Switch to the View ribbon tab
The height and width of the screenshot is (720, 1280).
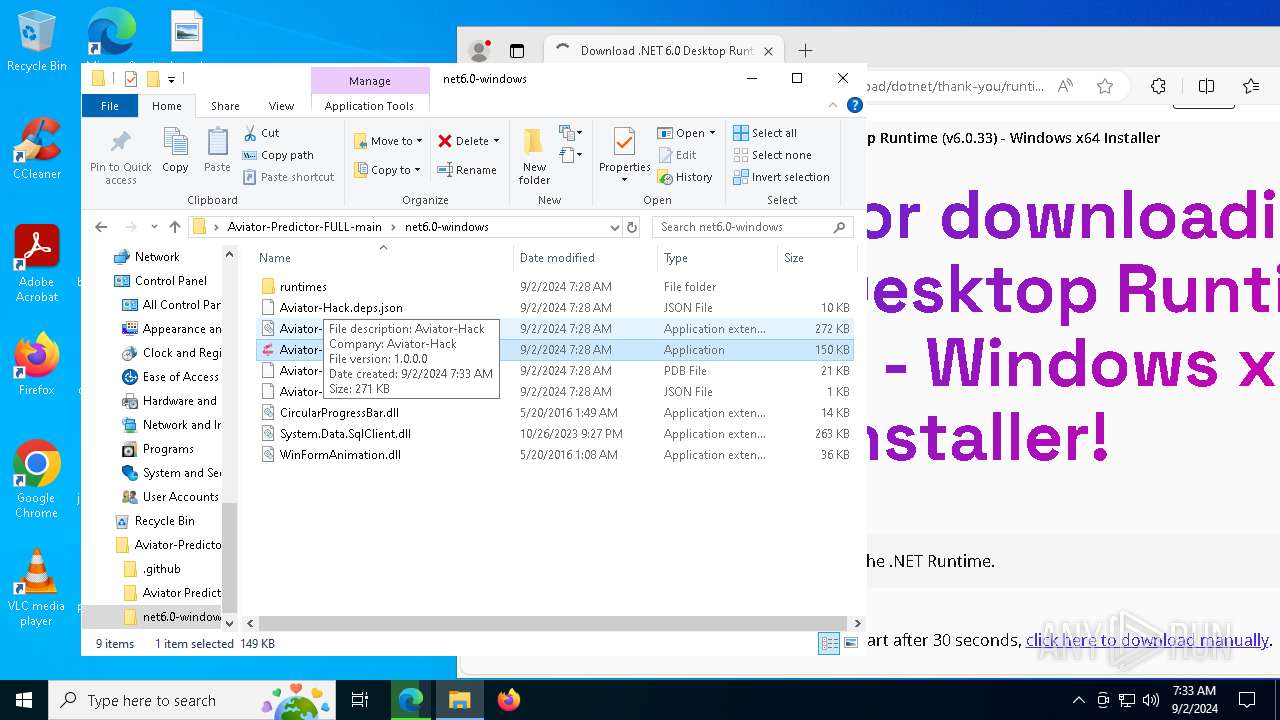[x=281, y=105]
